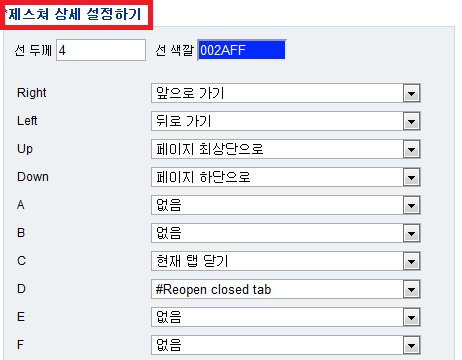462x360 pixels.
Task: Select the 뒤로 가기 combo box
Action: 286,121
